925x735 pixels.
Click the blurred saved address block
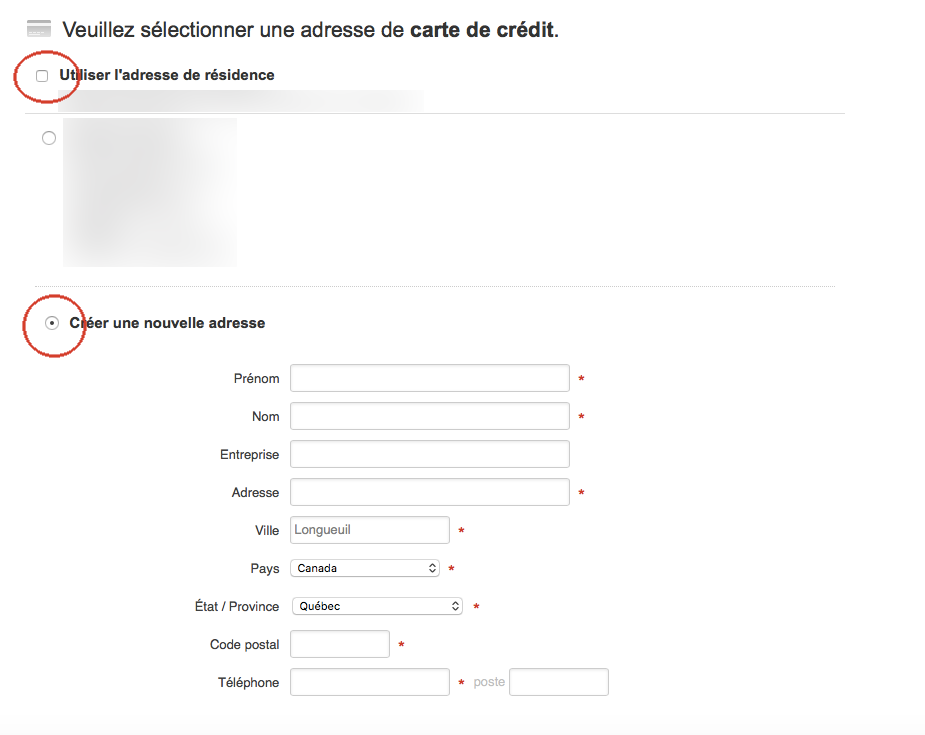tap(150, 192)
